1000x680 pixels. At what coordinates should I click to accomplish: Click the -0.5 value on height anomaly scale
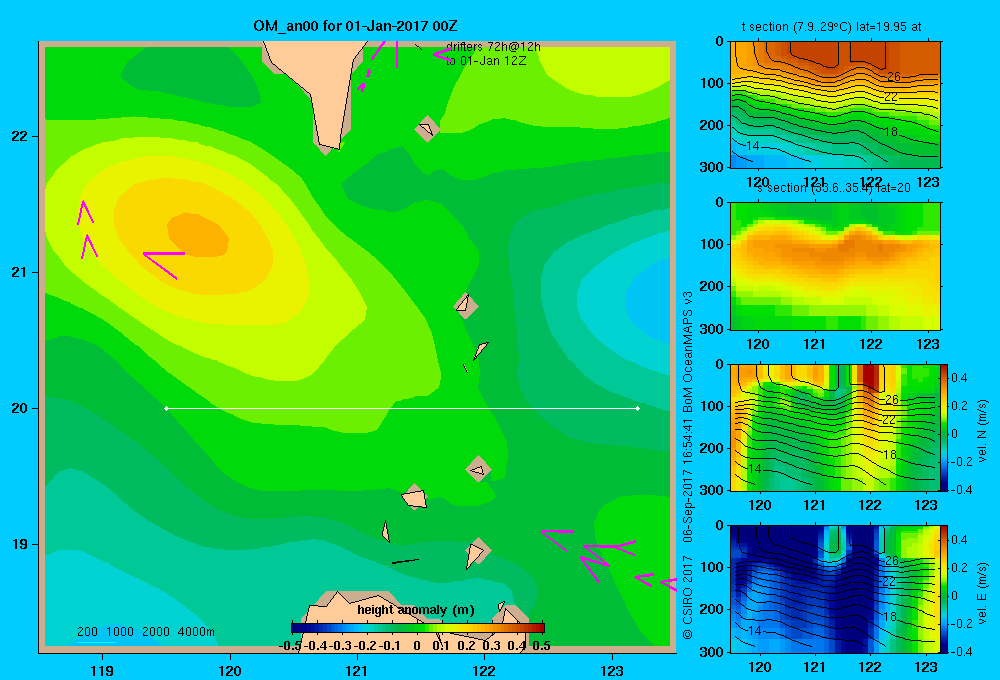tap(290, 646)
